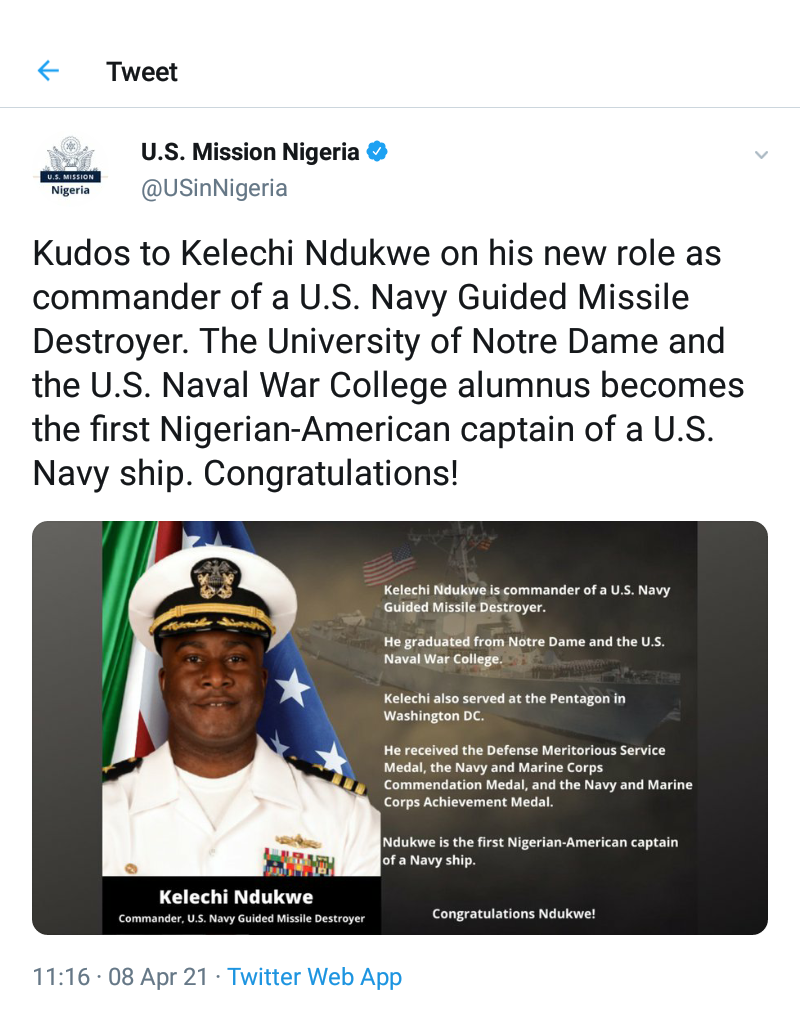Screen dimensions: 800x1012
Task: Click the small American flag above the ship
Action: [389, 565]
